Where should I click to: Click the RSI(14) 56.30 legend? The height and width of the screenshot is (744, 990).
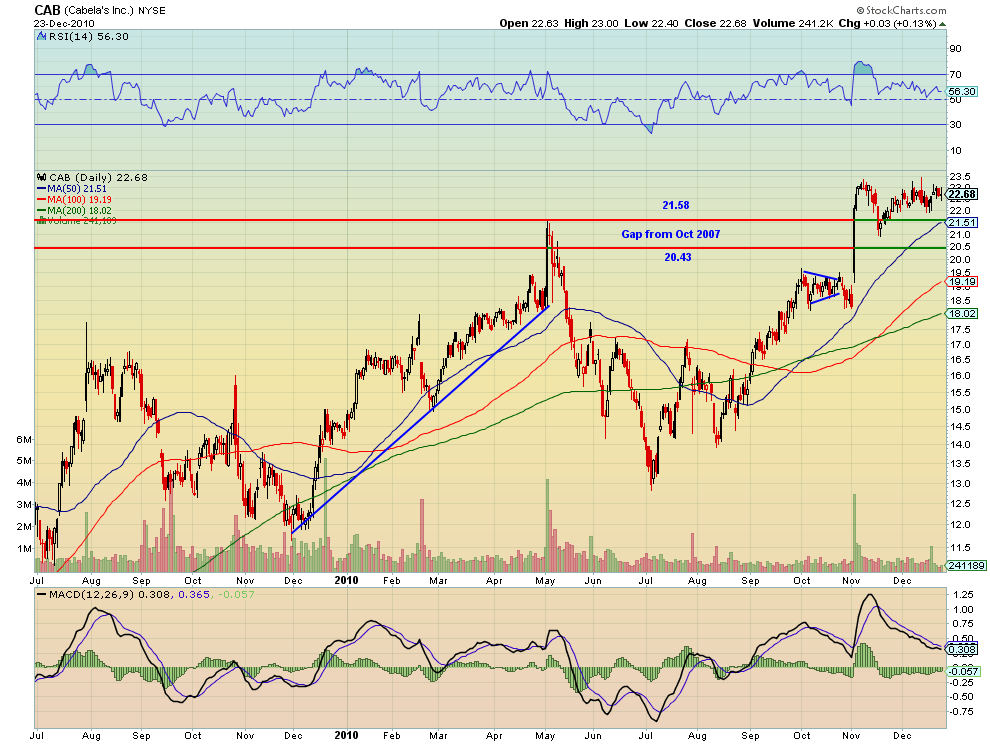[83, 37]
